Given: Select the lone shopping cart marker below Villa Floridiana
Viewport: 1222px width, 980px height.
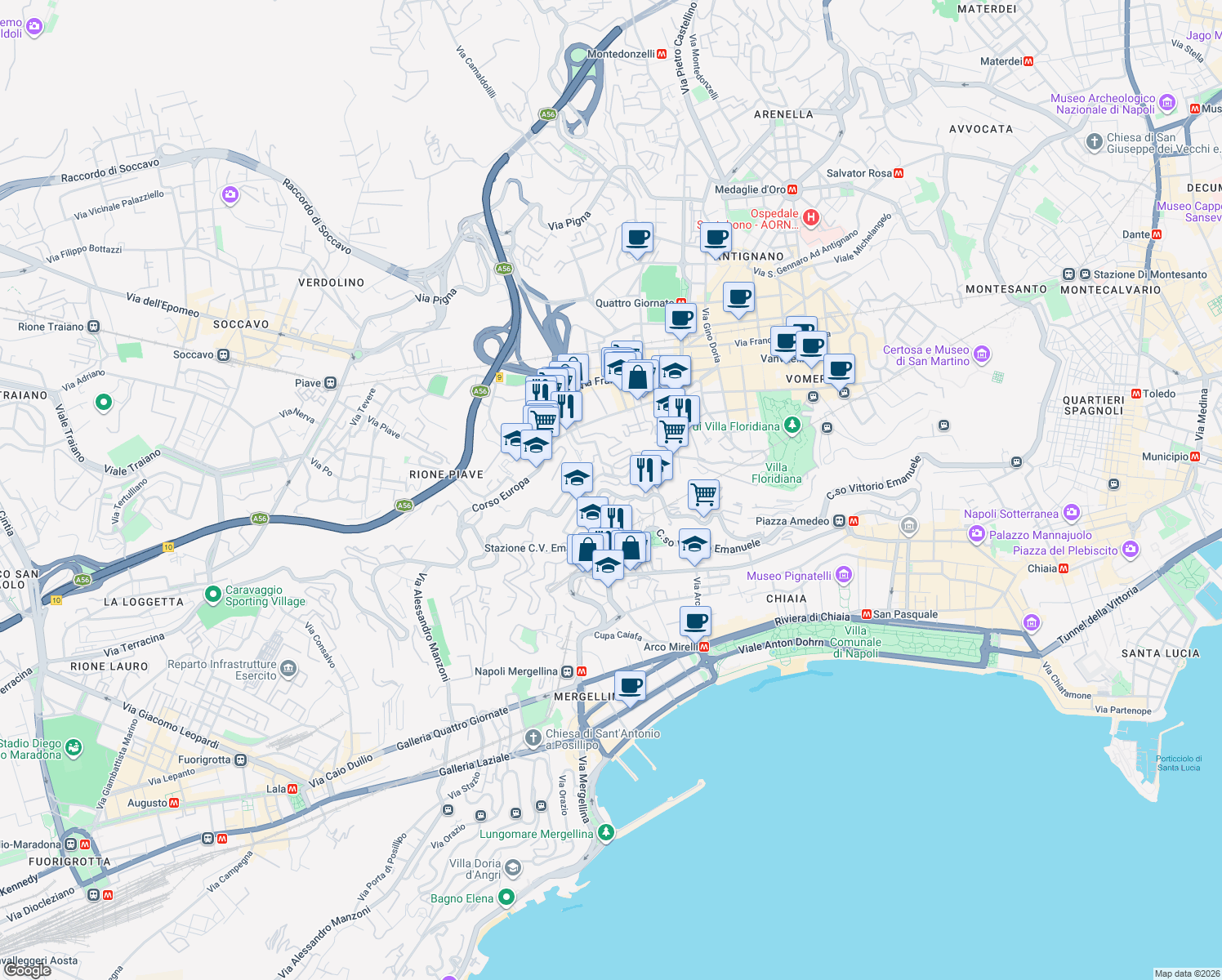Looking at the screenshot, I should 703,495.
